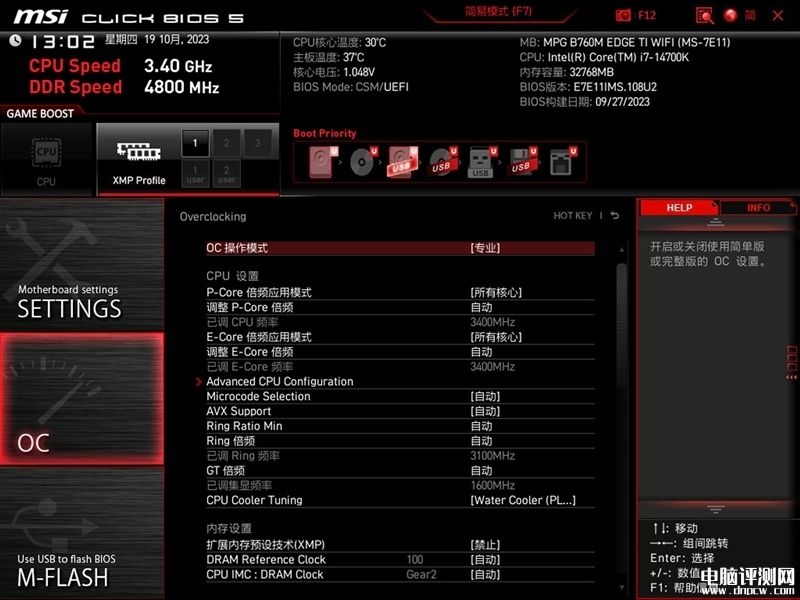
Task: Select the USB hard disk boot icon
Action: click(x=403, y=162)
